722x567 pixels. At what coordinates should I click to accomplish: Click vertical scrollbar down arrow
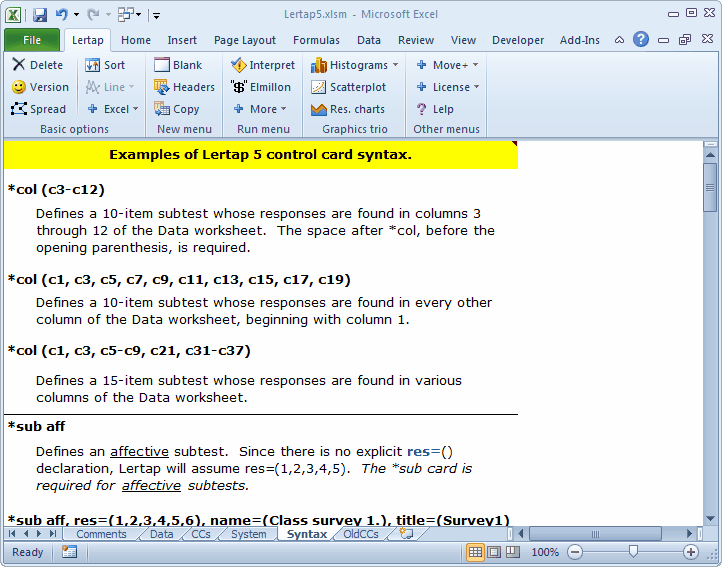pos(710,518)
